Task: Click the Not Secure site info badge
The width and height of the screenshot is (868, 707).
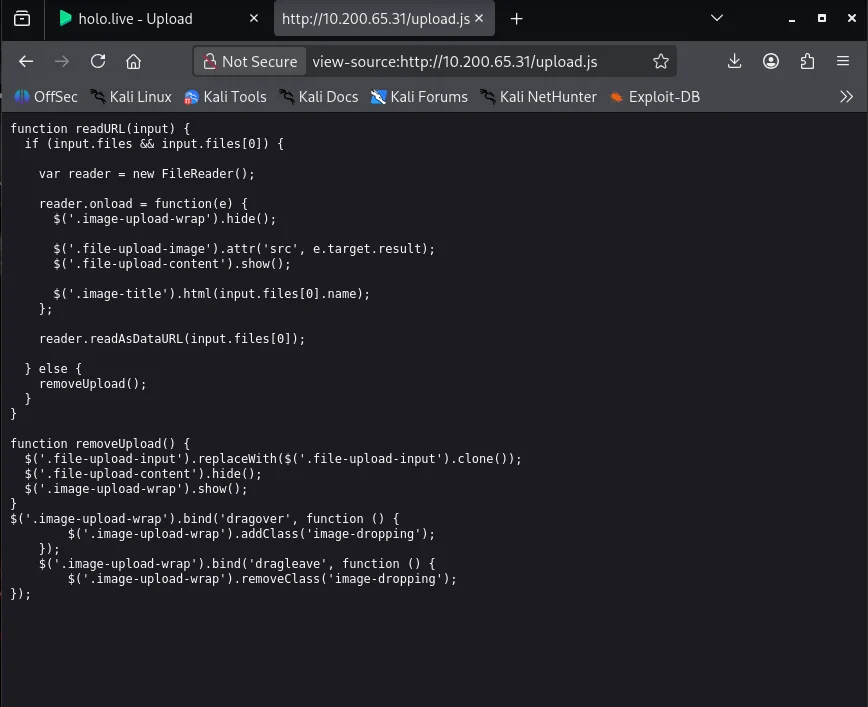Action: coord(250,61)
